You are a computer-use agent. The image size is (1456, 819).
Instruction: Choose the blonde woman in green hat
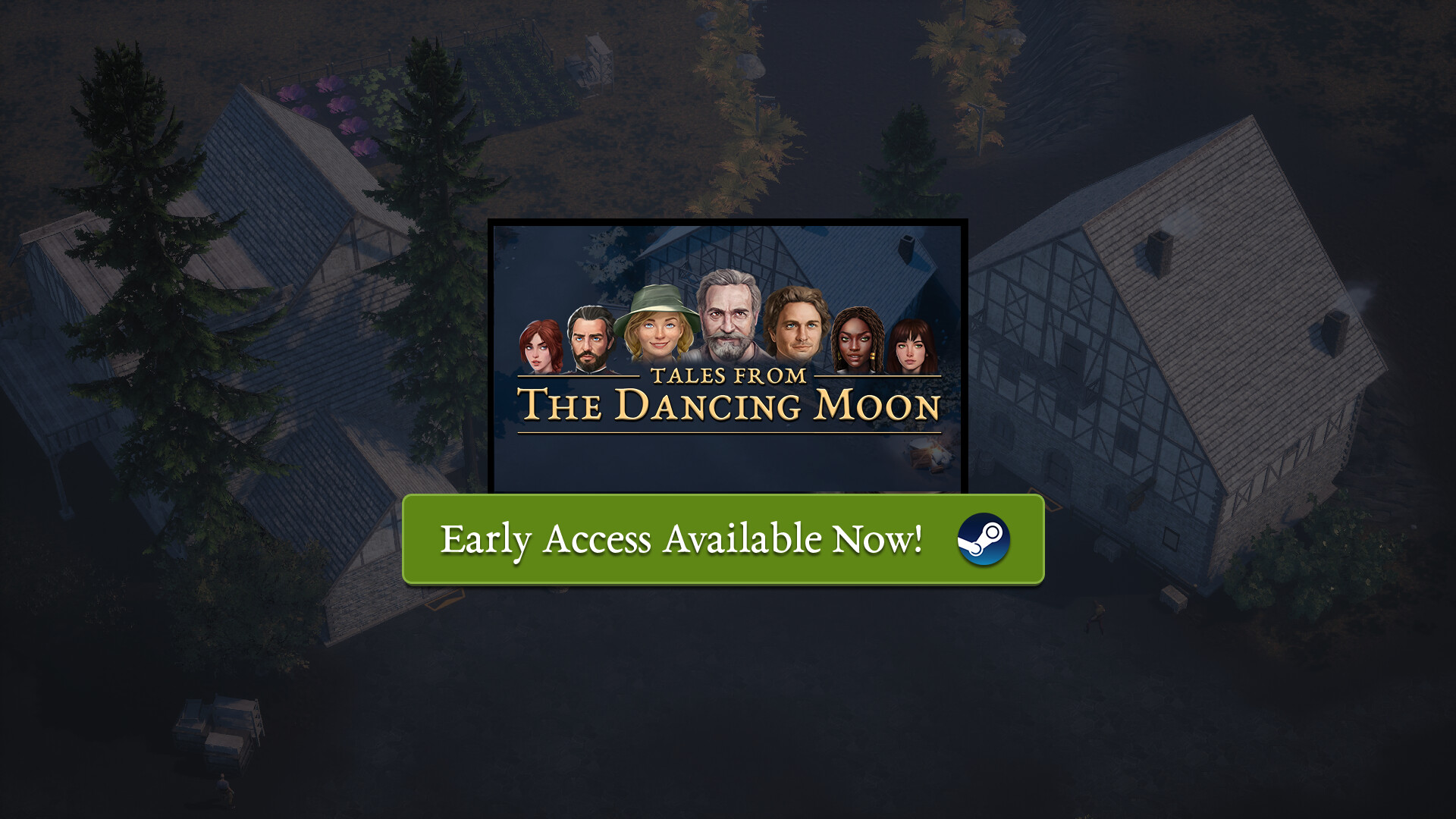pos(657,324)
